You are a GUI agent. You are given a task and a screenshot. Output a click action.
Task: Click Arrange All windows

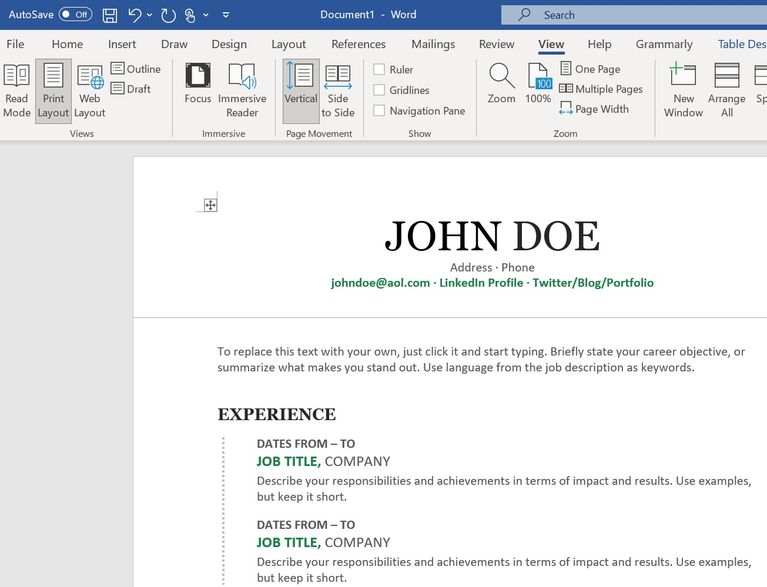(727, 91)
